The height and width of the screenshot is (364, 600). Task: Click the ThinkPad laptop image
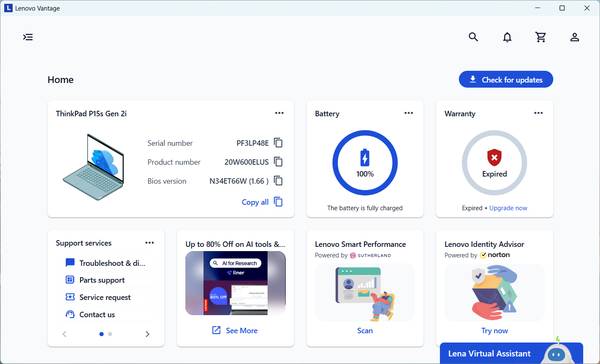click(x=94, y=167)
